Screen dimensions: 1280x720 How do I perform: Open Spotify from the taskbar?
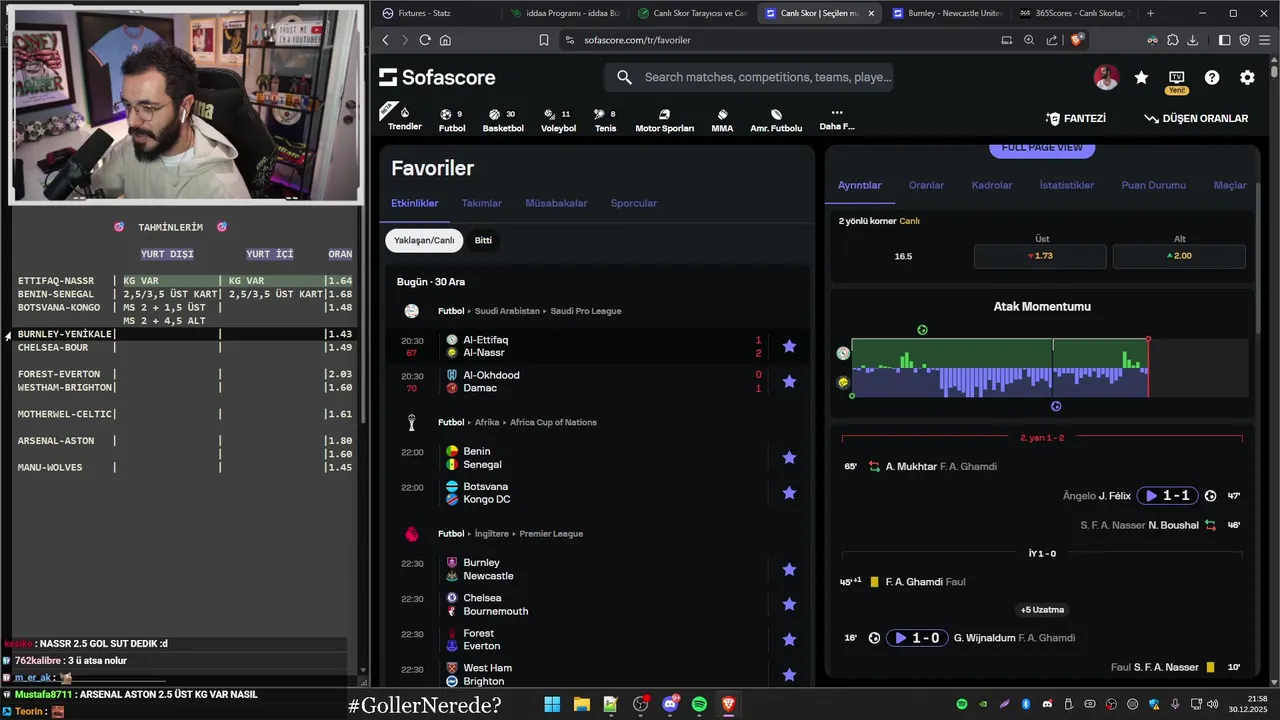[x=699, y=704]
